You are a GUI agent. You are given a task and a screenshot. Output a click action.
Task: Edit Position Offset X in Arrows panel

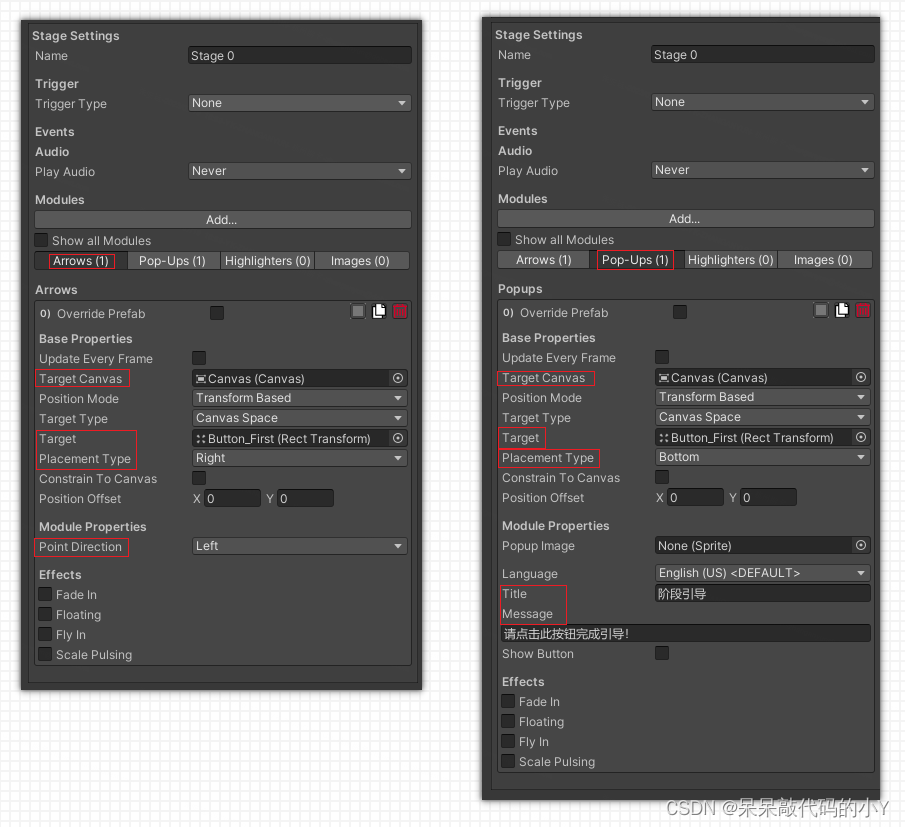point(233,498)
